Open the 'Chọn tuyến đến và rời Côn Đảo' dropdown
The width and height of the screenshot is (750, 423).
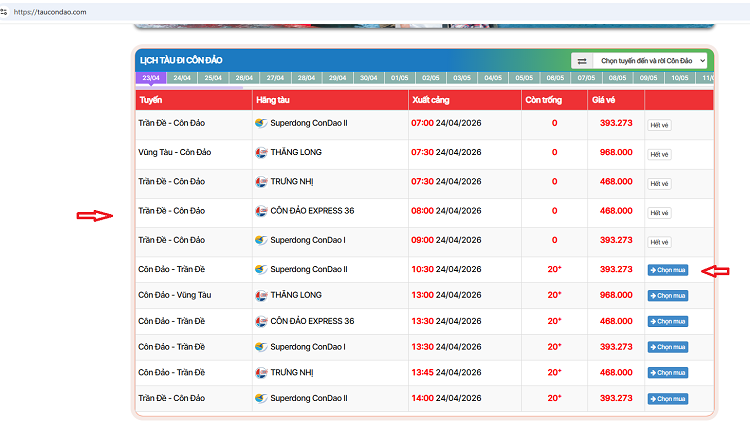click(652, 61)
